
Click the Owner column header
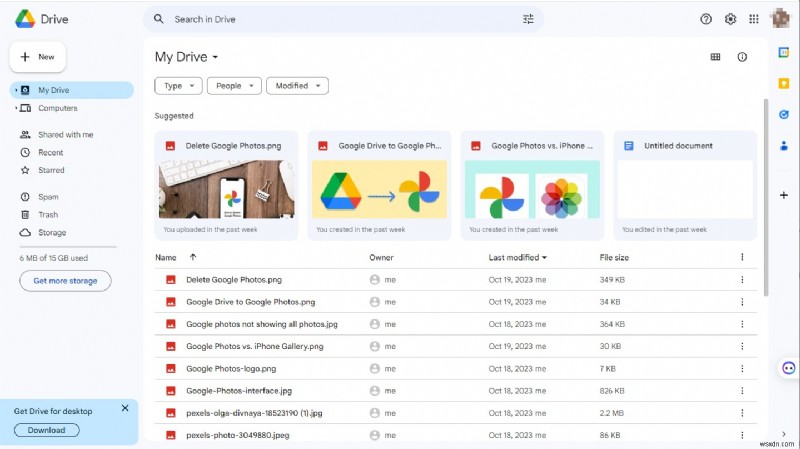pos(381,258)
